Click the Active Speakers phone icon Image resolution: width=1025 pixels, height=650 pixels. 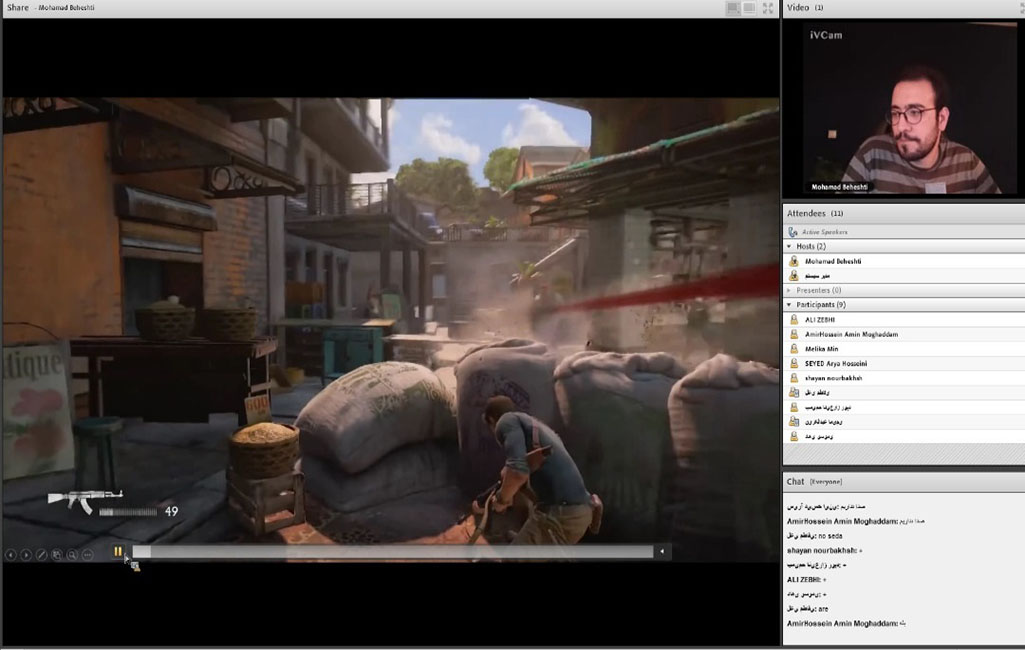(x=793, y=232)
